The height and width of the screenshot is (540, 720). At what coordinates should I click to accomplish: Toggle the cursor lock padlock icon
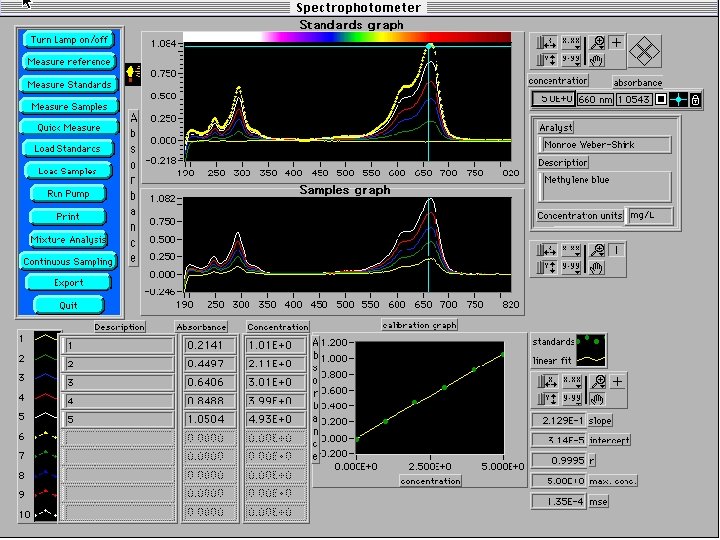pos(695,99)
